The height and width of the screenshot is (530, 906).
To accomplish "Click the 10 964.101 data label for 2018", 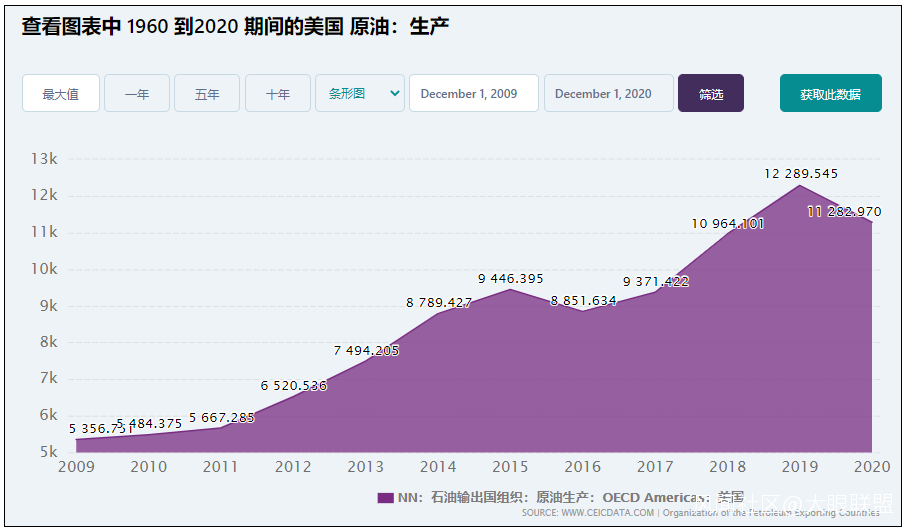I will (x=727, y=223).
